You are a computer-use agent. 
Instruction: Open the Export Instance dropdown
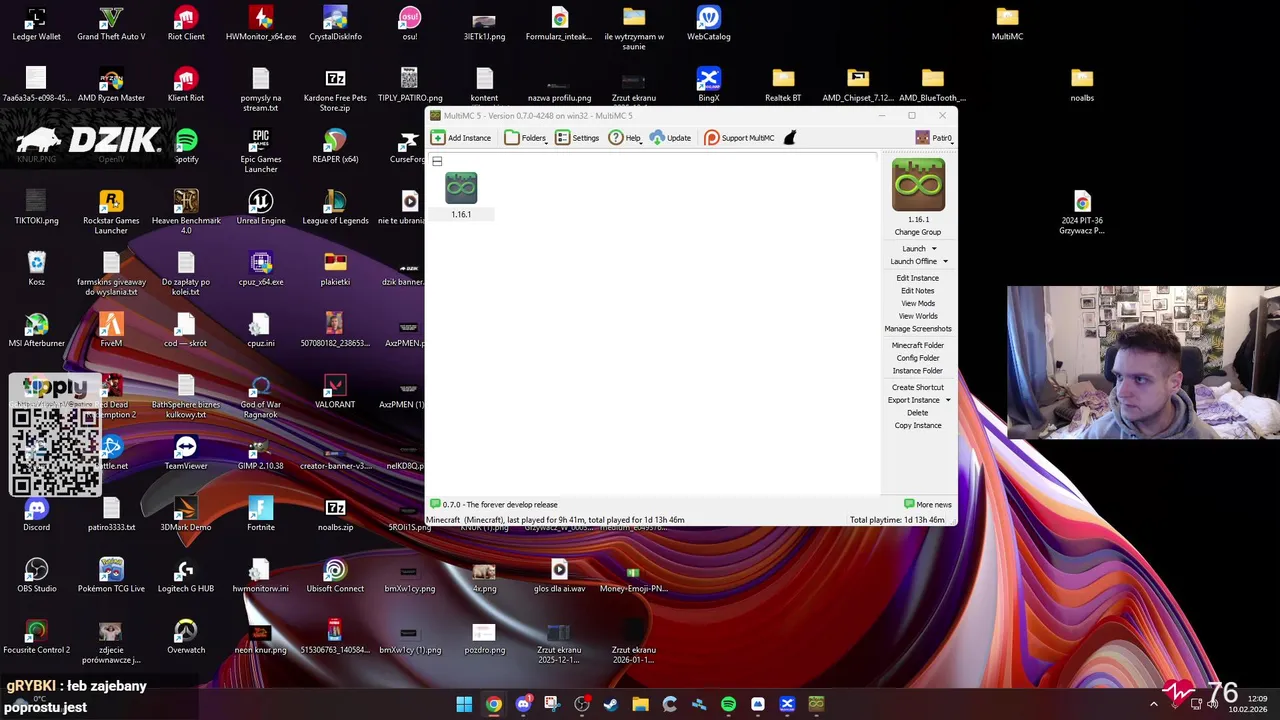click(947, 400)
